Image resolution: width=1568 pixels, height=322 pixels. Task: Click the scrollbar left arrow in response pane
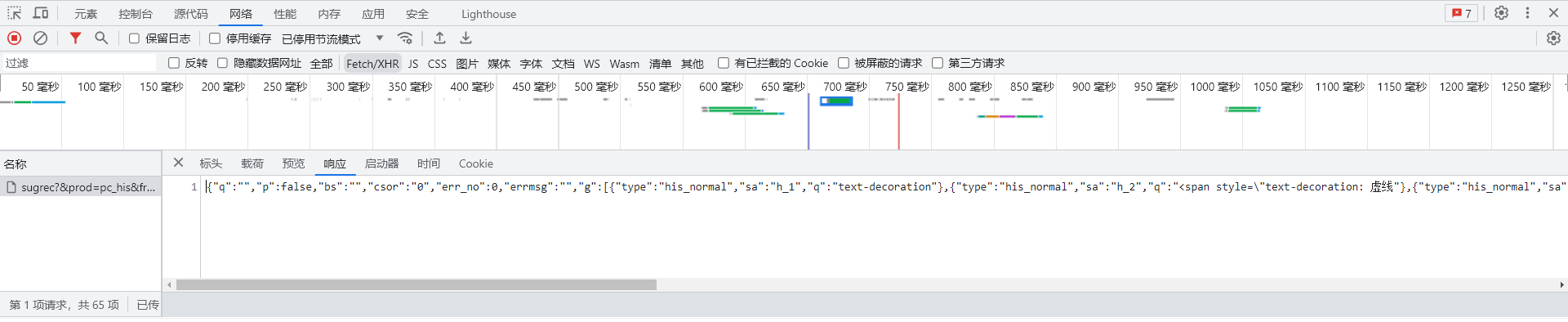[169, 285]
